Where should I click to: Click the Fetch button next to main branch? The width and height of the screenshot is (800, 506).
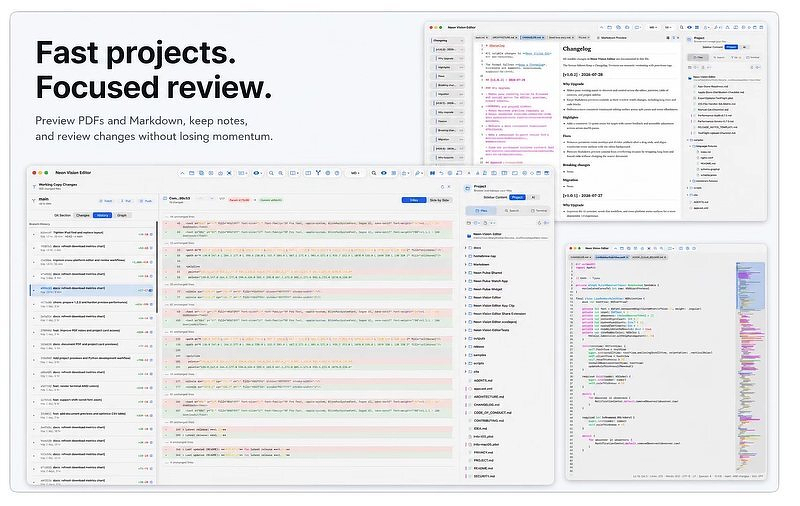106,201
